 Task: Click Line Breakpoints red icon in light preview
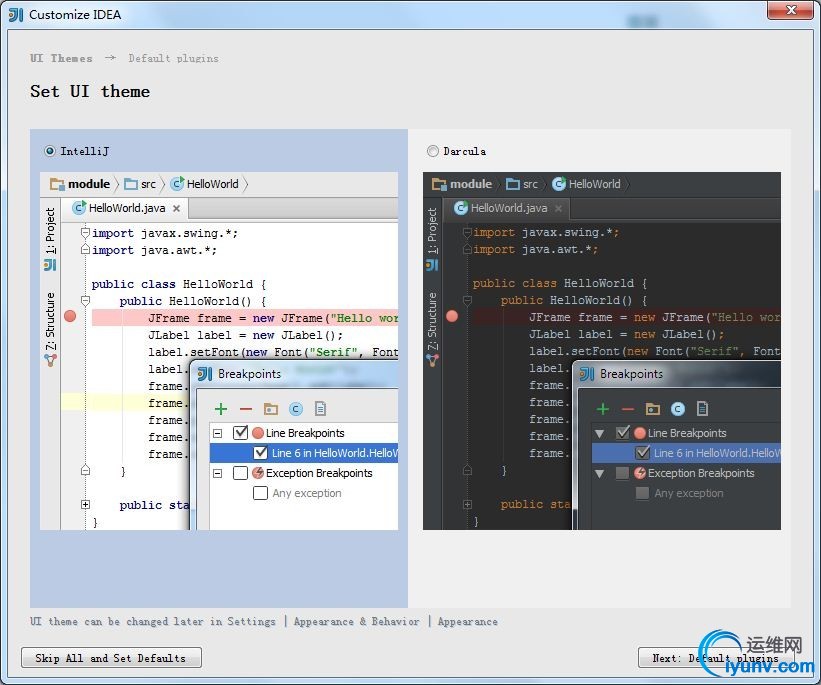click(258, 433)
